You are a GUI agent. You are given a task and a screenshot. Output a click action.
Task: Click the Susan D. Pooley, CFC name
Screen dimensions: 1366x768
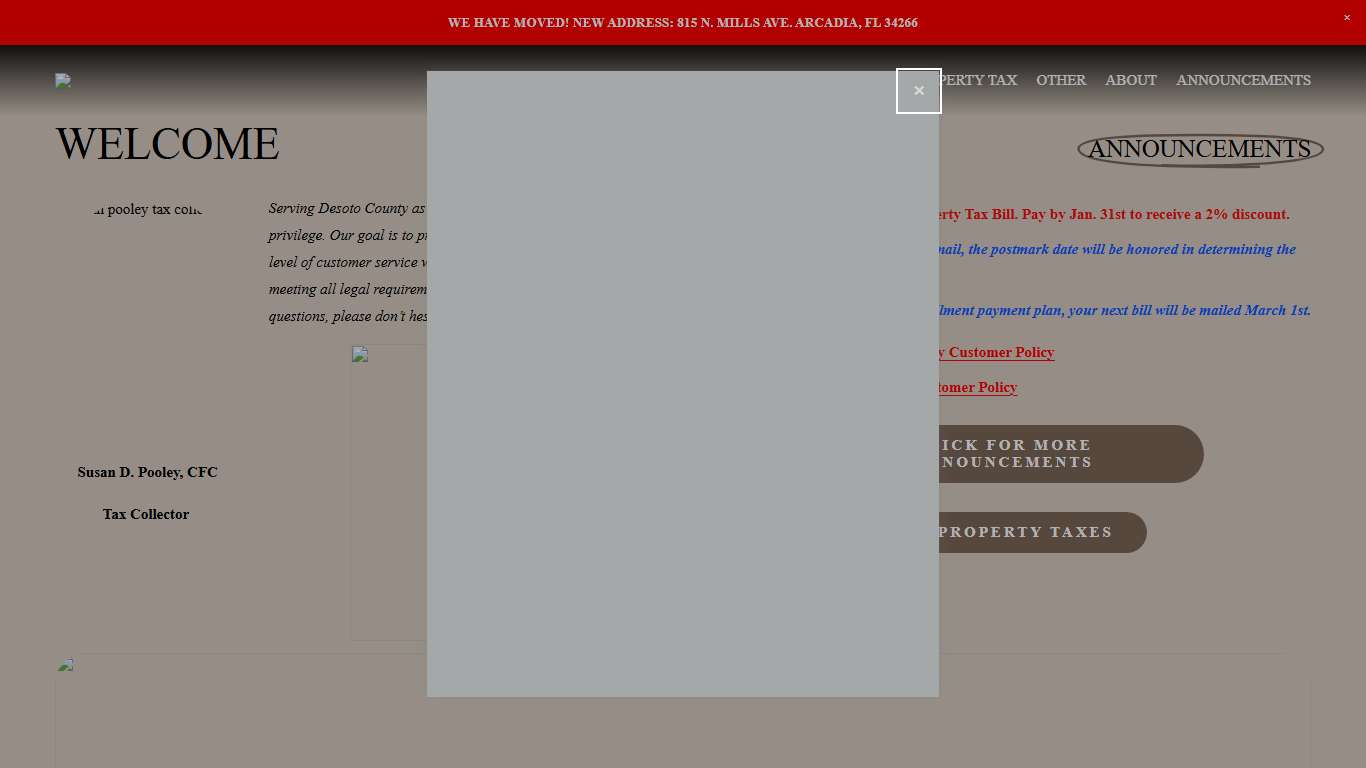coord(147,472)
